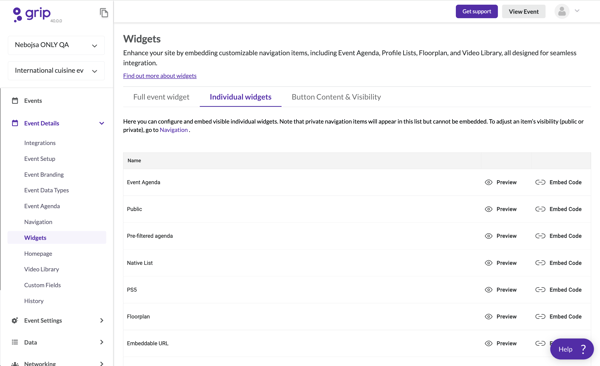Click the eye icon for PSS row
Image resolution: width=600 pixels, height=366 pixels.
488,290
